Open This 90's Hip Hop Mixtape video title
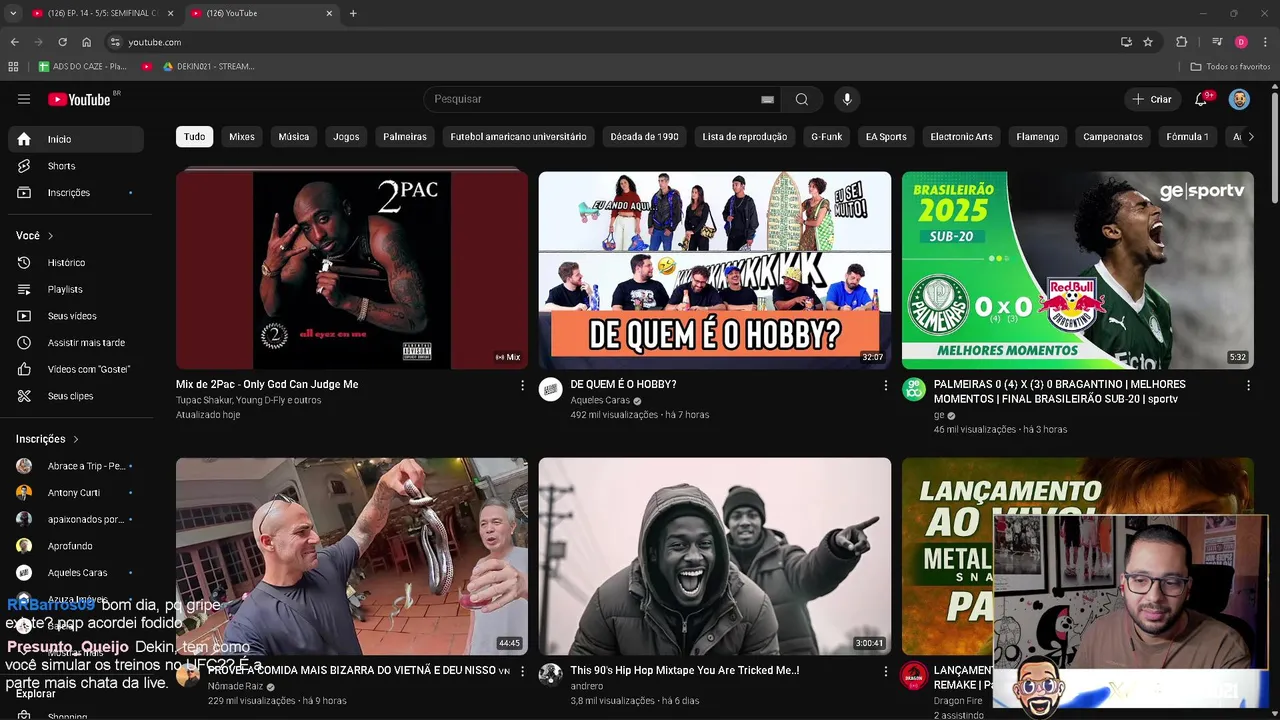This screenshot has height=720, width=1280. pos(685,670)
